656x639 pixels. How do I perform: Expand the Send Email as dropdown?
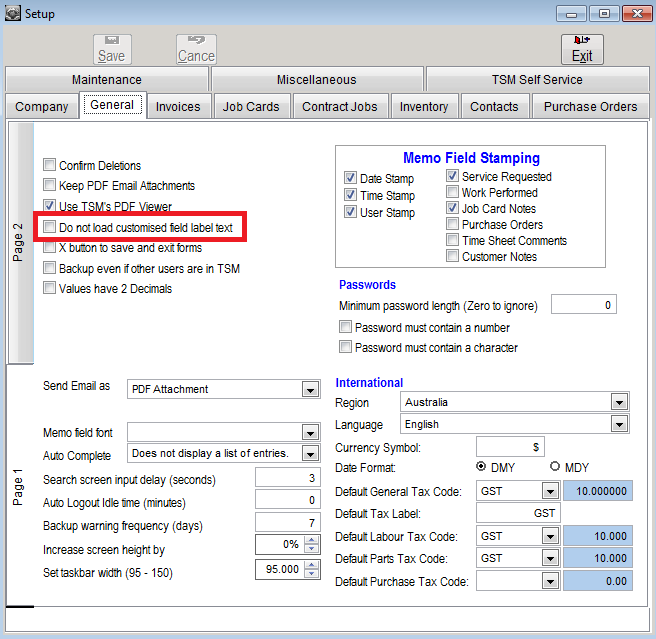311,389
